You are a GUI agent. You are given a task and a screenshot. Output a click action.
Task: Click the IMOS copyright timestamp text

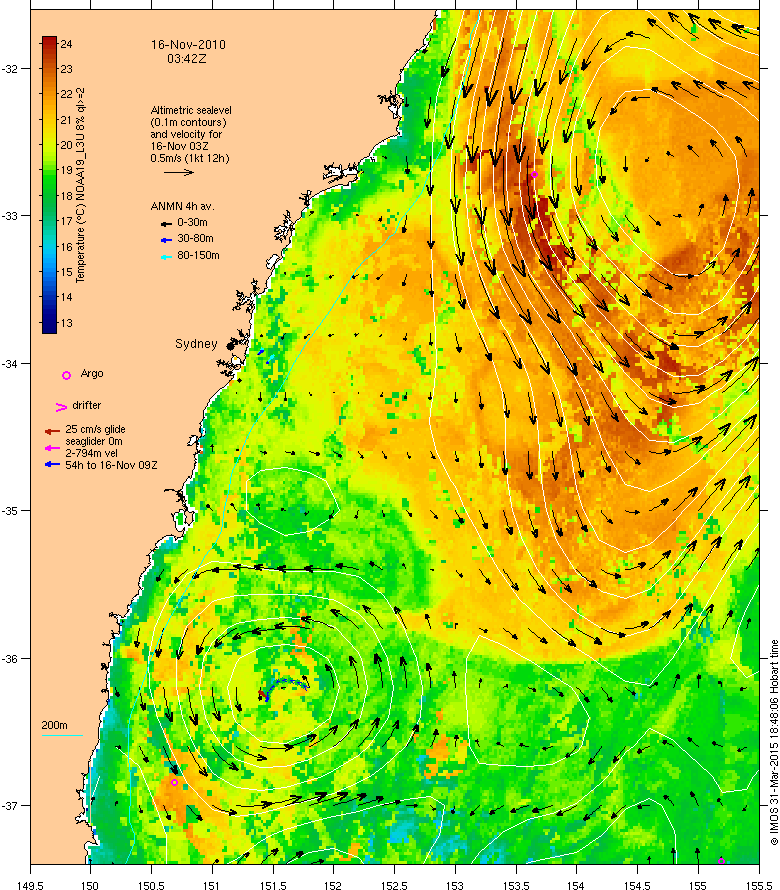[x=774, y=742]
